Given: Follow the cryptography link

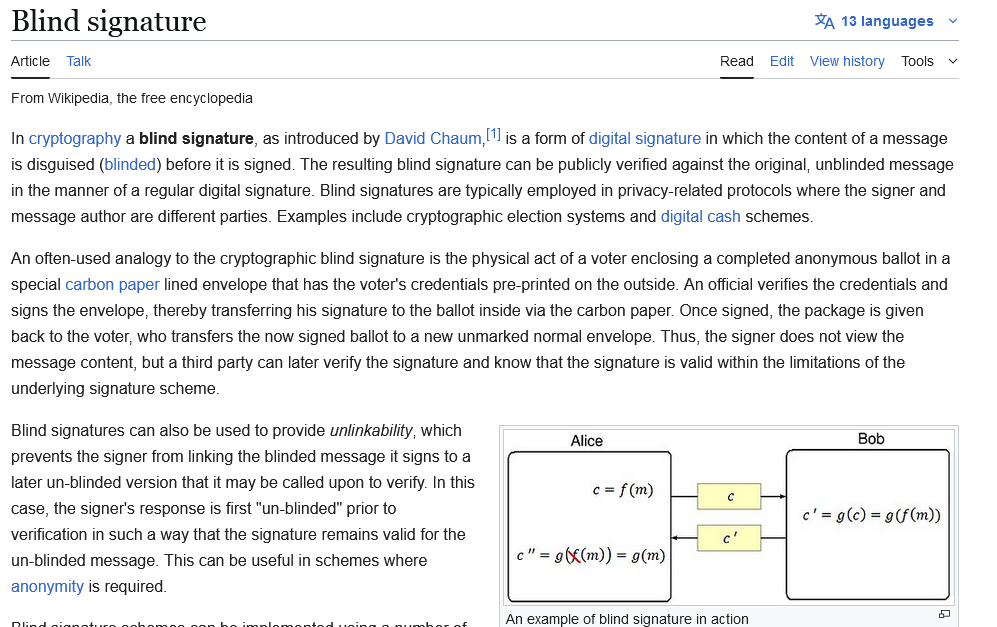Looking at the screenshot, I should 74,139.
